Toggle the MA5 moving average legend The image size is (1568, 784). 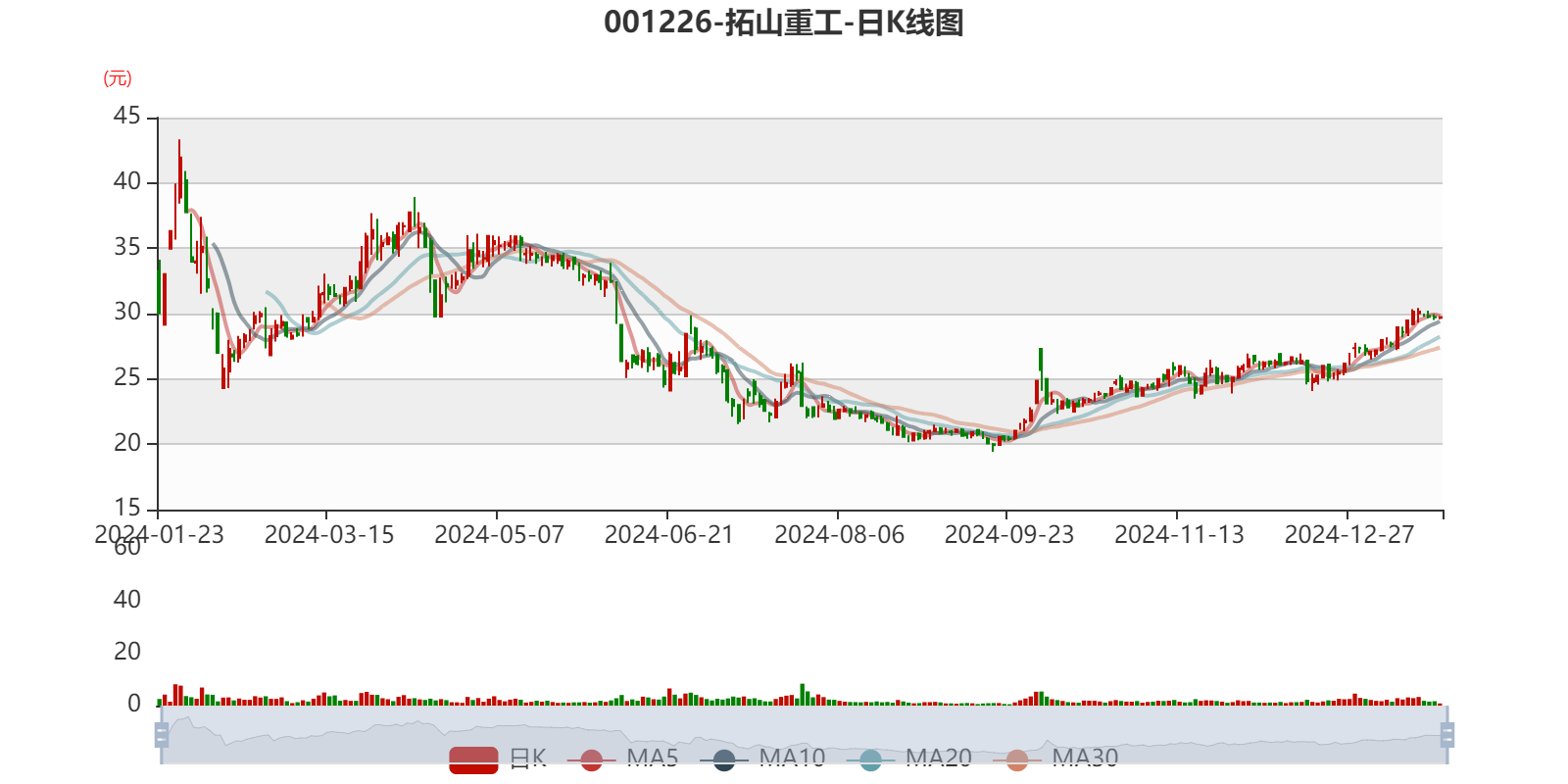coord(622,759)
